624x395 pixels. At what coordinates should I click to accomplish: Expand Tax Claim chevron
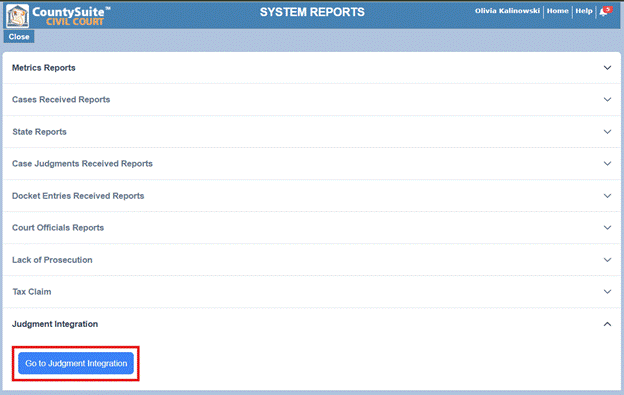(x=607, y=292)
